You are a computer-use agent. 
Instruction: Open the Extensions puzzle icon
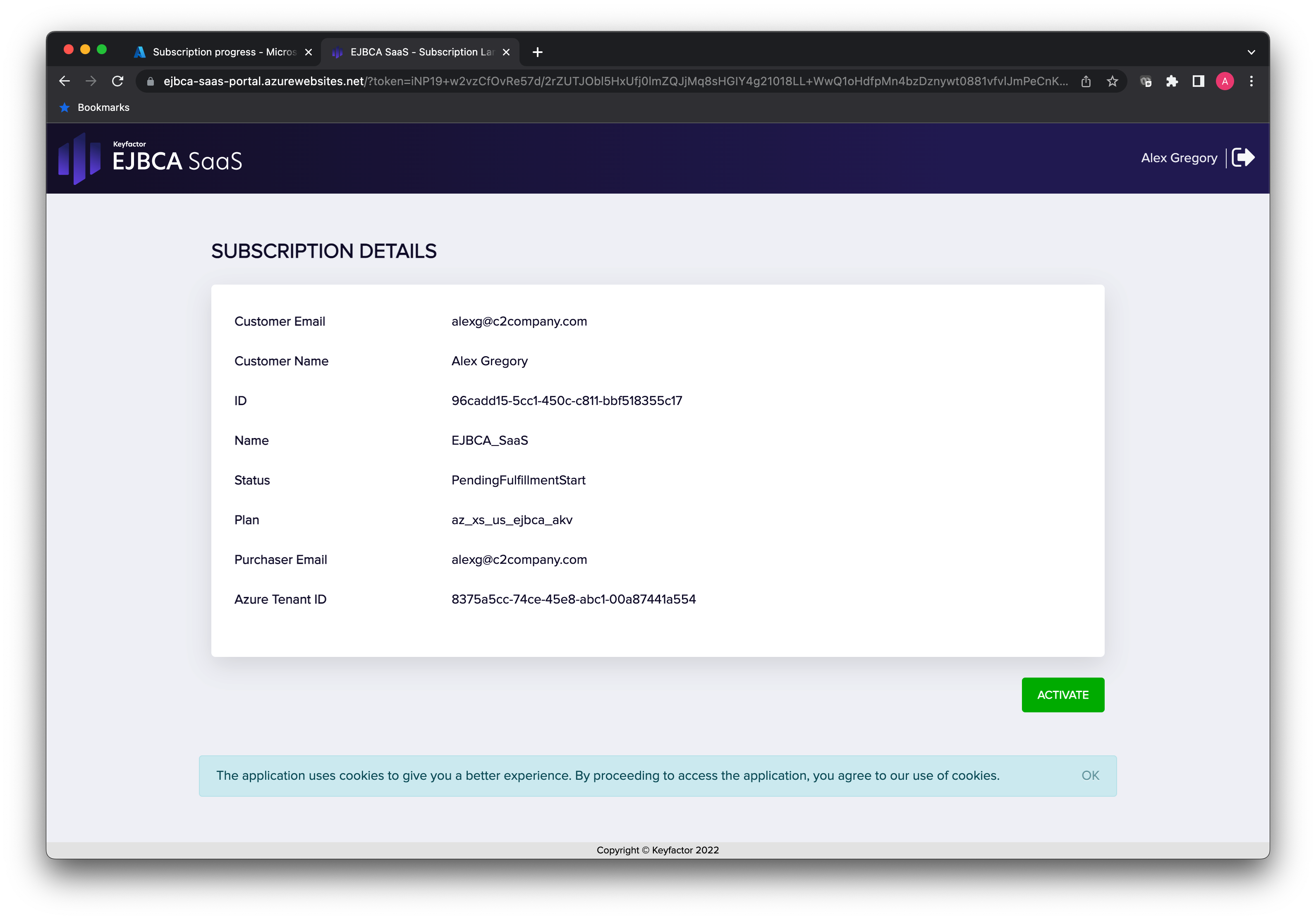[x=1172, y=81]
